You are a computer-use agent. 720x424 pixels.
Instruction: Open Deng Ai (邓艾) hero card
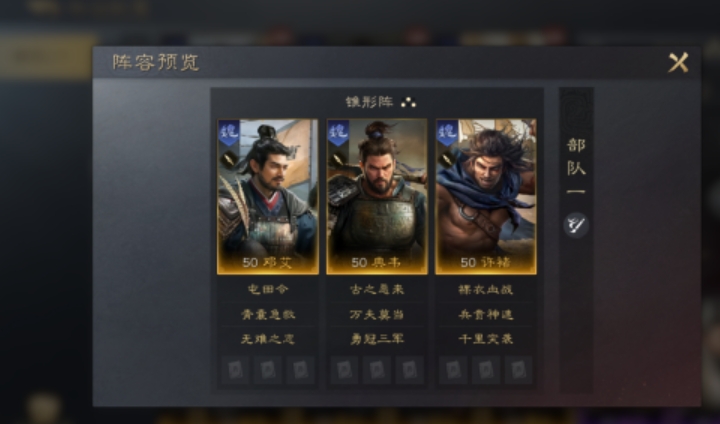[x=268, y=197]
